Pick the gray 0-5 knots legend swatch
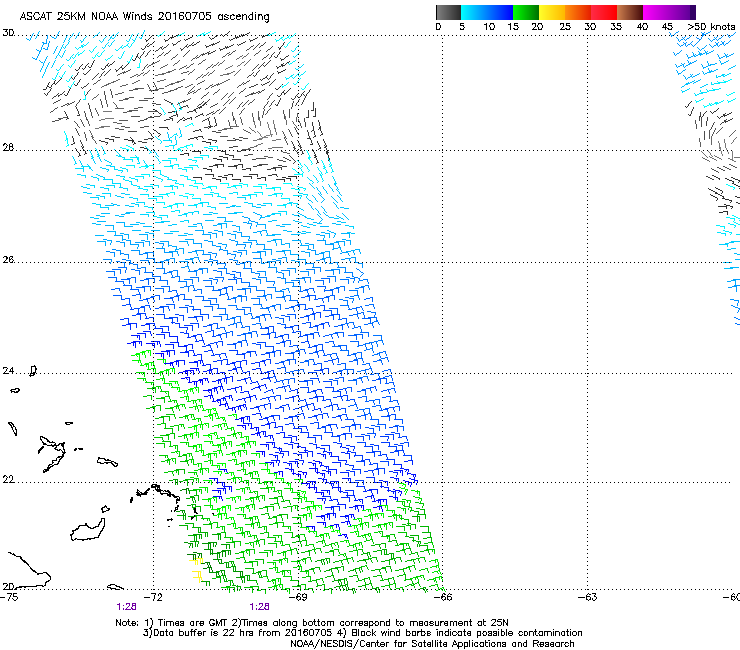Screen dimensions: 740x650 pos(448,12)
